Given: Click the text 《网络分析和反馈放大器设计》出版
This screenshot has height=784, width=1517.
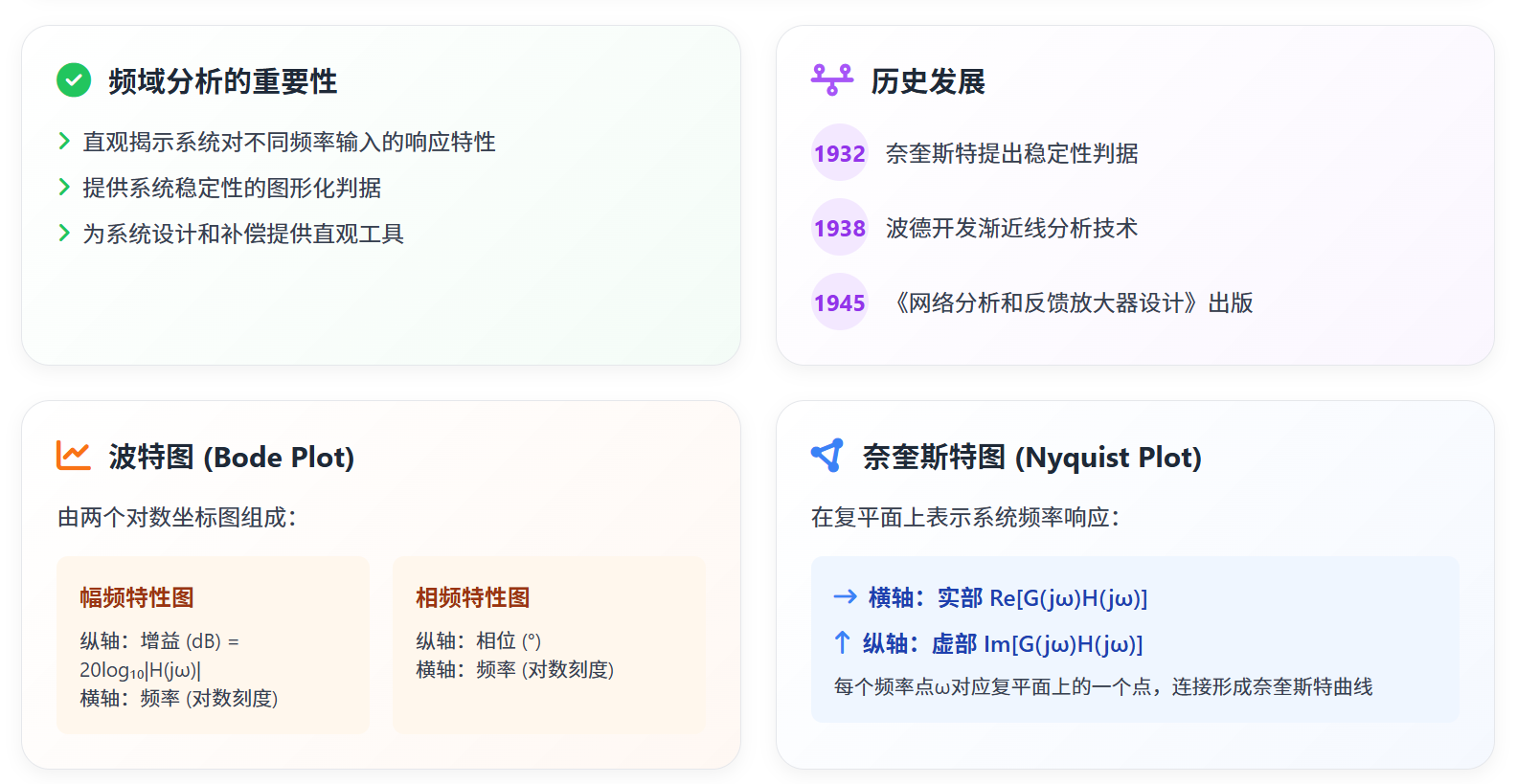Looking at the screenshot, I should (1070, 302).
